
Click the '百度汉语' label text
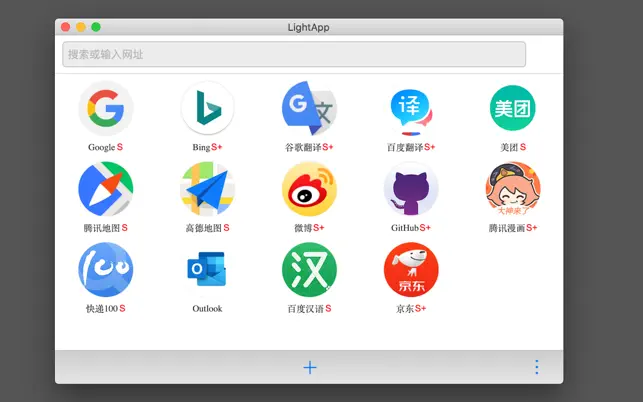[306, 308]
